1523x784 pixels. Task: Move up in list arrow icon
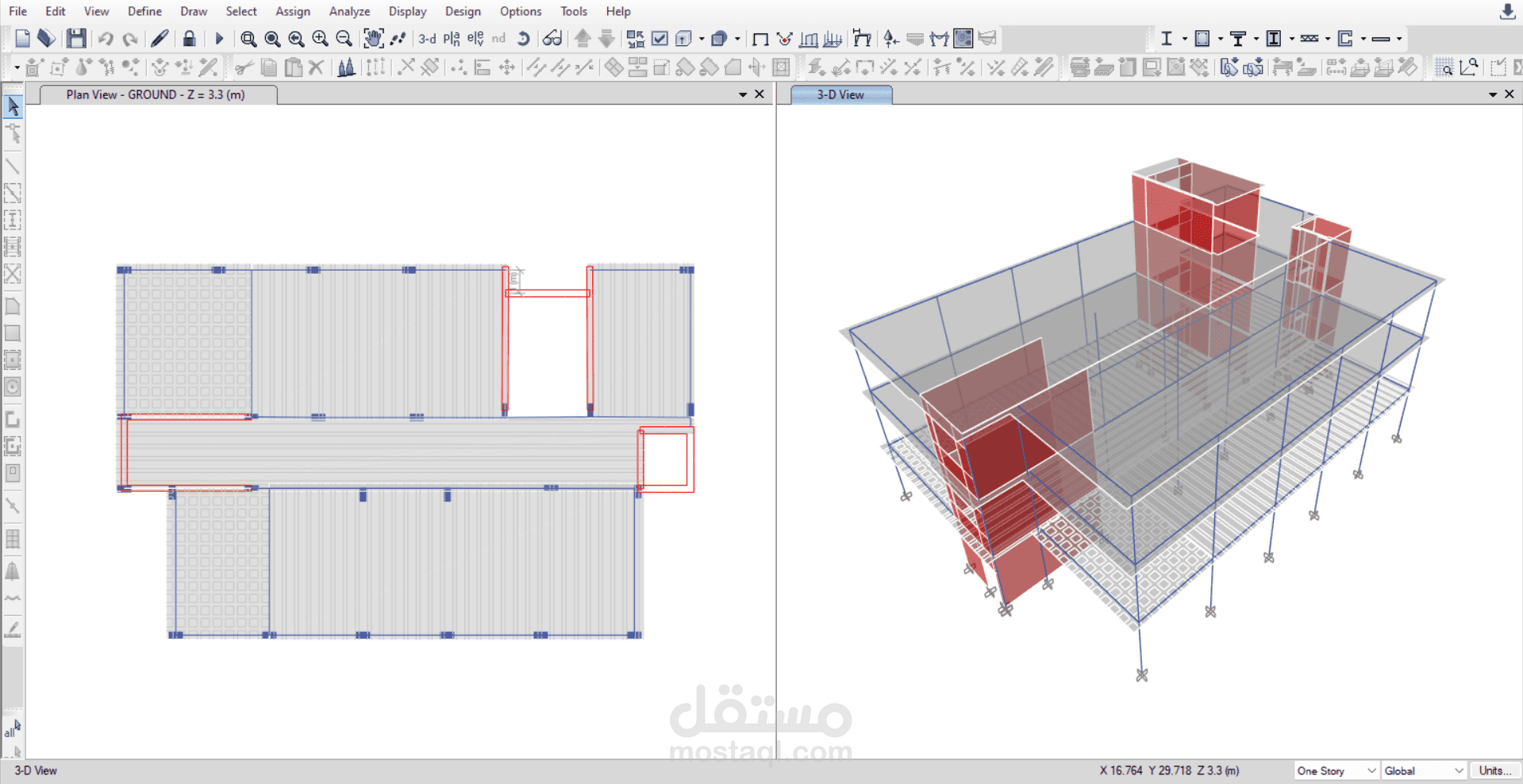583,38
